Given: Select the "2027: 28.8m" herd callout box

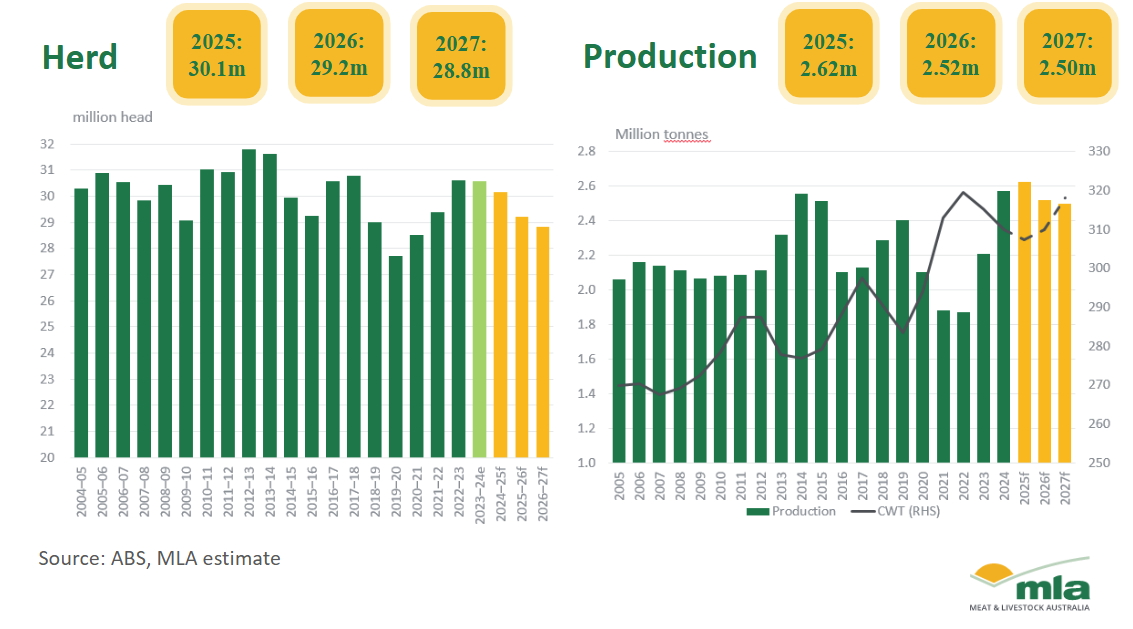Looking at the screenshot, I should pyautogui.click(x=461, y=56).
